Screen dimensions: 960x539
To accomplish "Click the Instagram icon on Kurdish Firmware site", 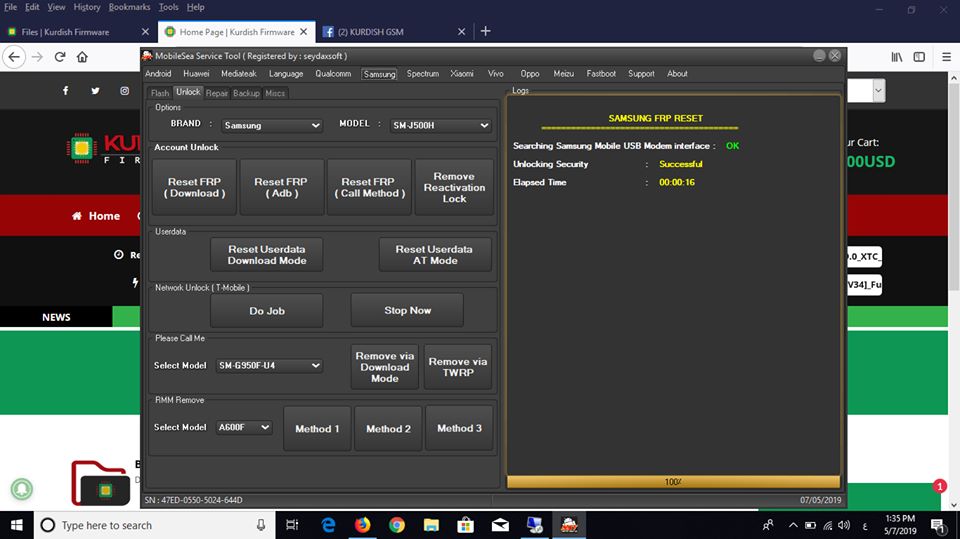I will [x=124, y=91].
